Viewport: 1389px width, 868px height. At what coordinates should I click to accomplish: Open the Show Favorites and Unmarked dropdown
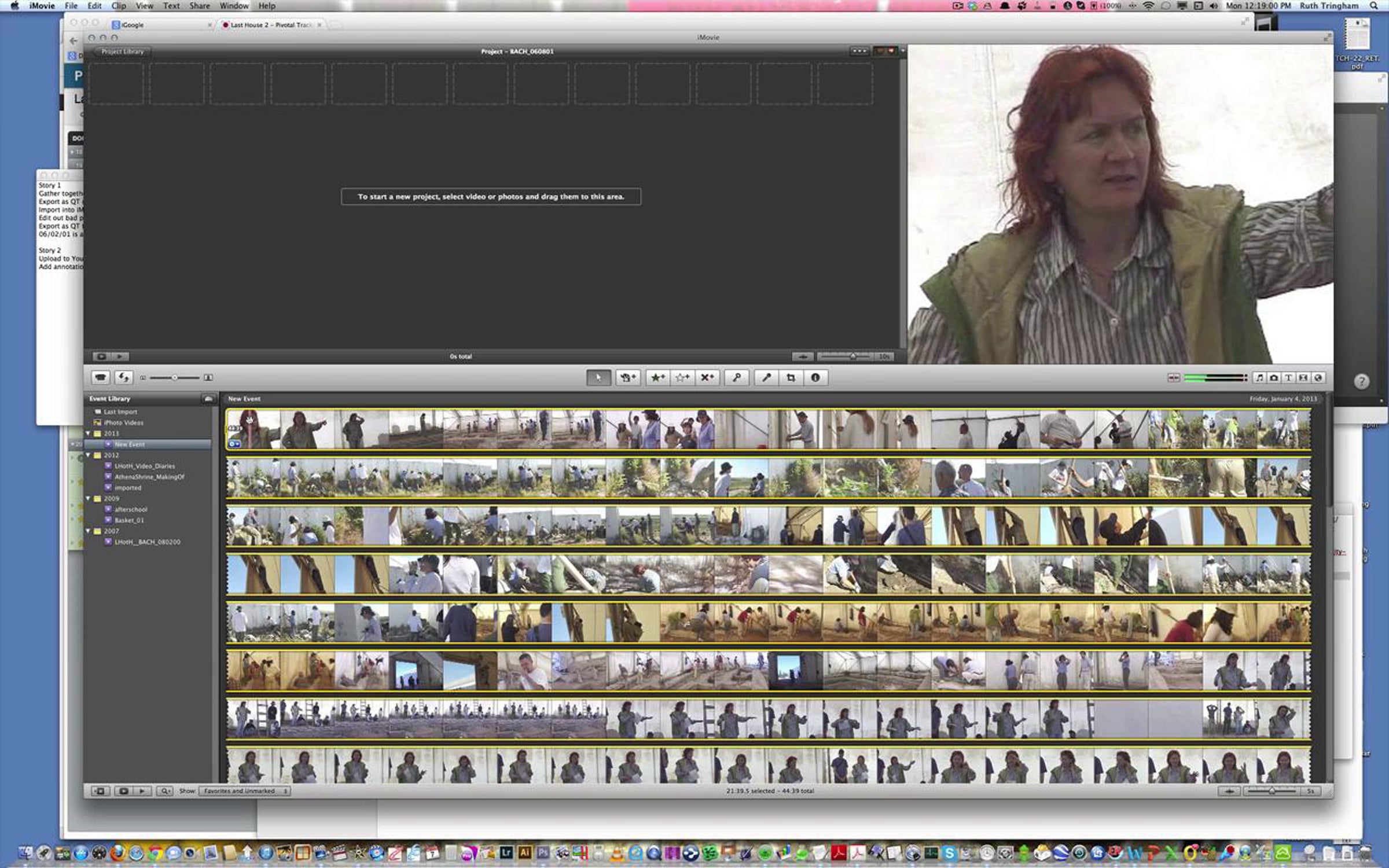tap(244, 791)
